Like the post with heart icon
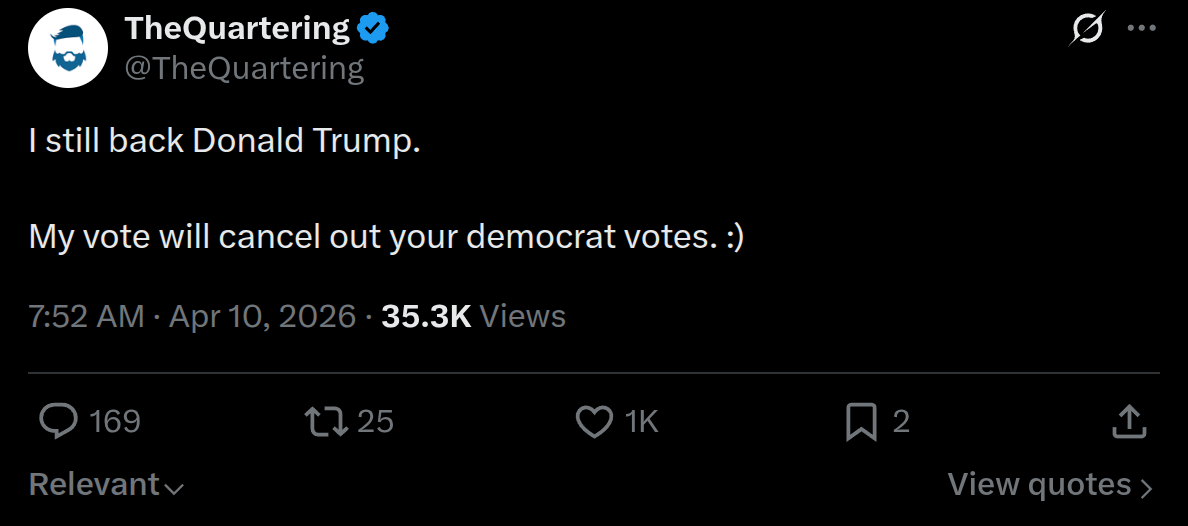 click(595, 422)
